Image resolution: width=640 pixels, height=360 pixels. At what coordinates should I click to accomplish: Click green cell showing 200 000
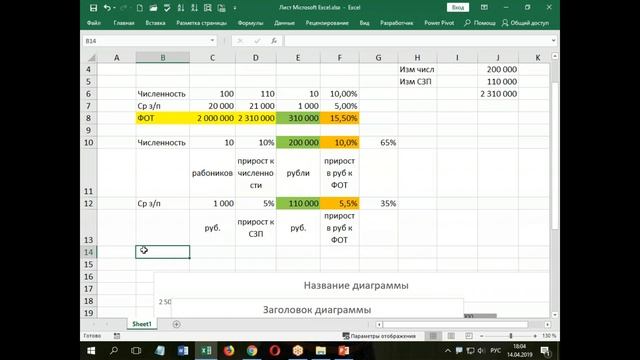(x=298, y=142)
